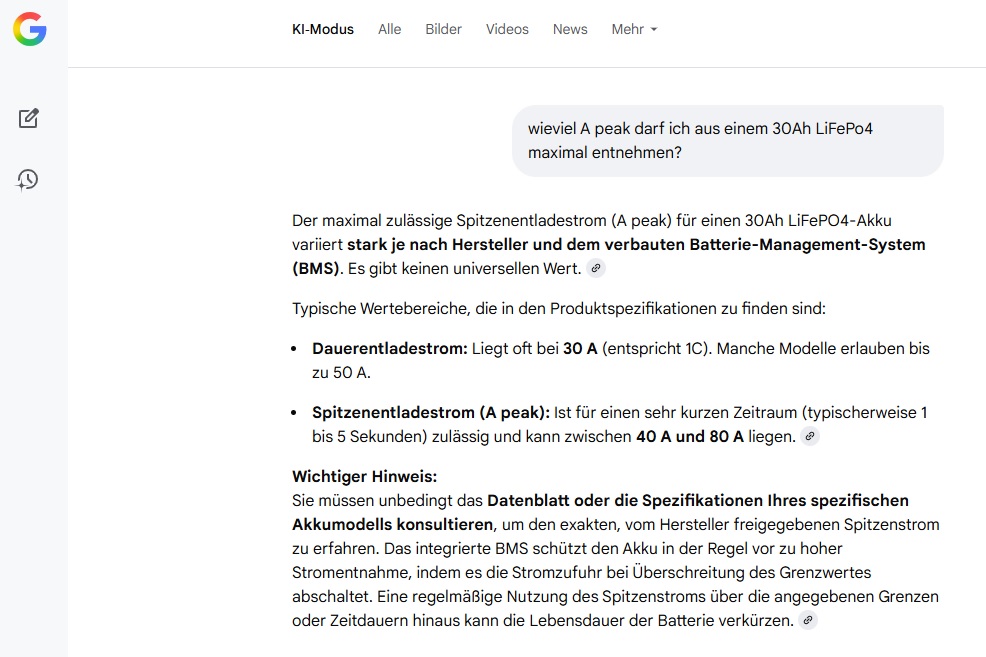Click the 'Typische Wertebereiche' sentence
This screenshot has height=657, width=986.
pos(558,309)
